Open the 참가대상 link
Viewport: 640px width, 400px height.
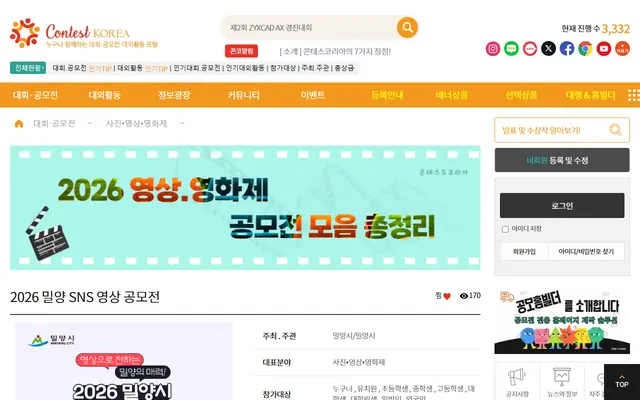pyautogui.click(x=282, y=68)
